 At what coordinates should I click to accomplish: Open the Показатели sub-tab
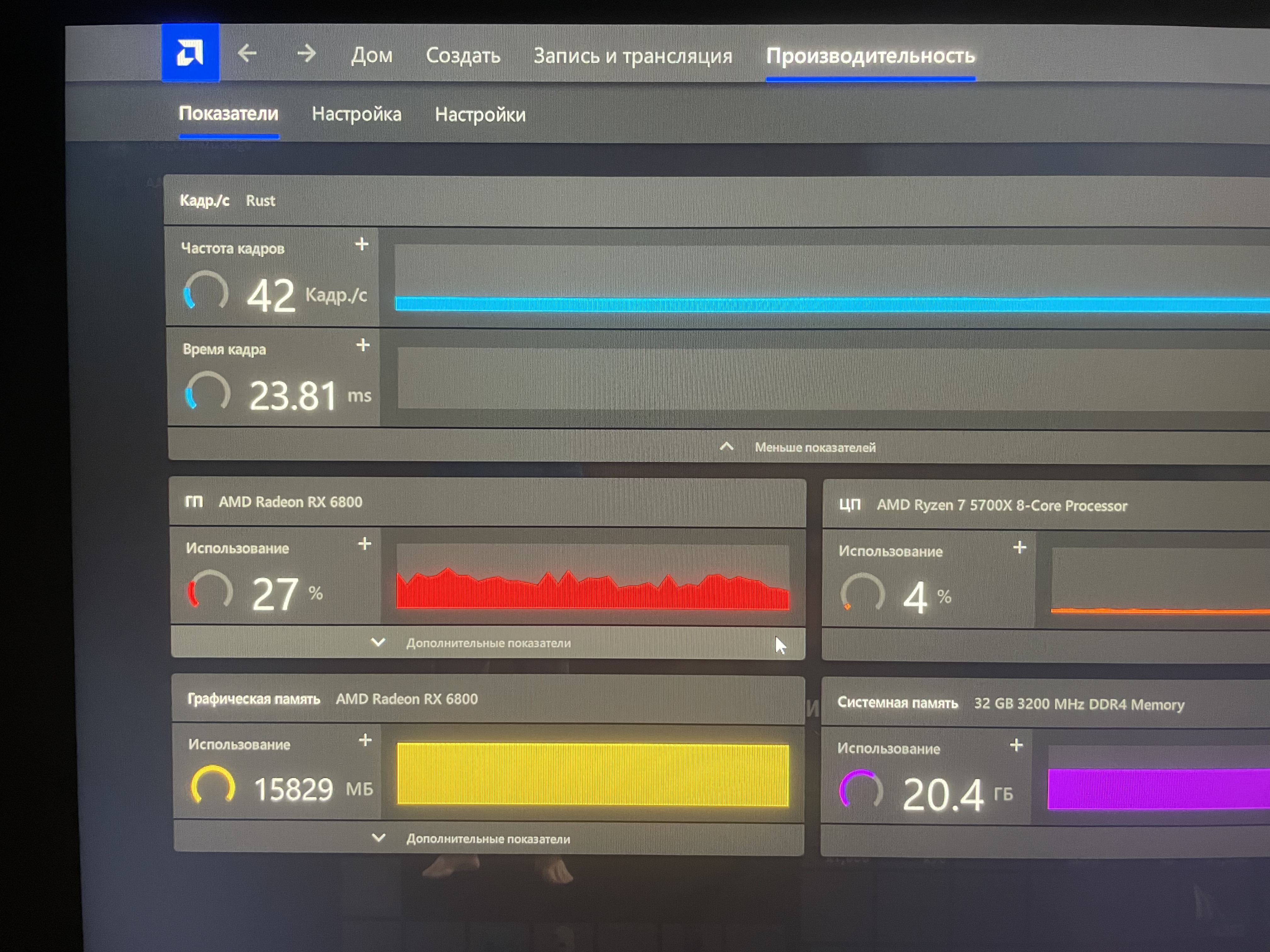228,114
